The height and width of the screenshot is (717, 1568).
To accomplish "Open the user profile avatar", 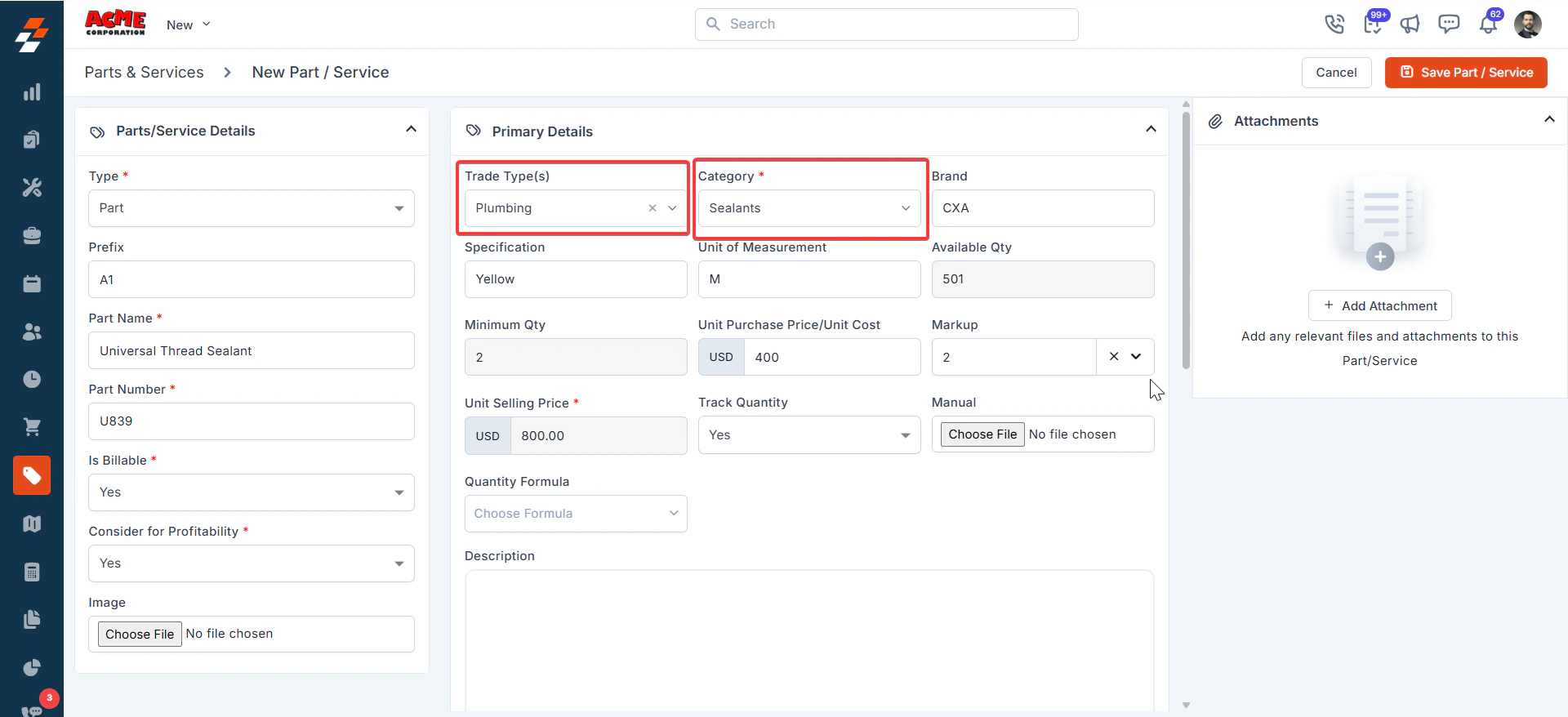I will (x=1528, y=24).
